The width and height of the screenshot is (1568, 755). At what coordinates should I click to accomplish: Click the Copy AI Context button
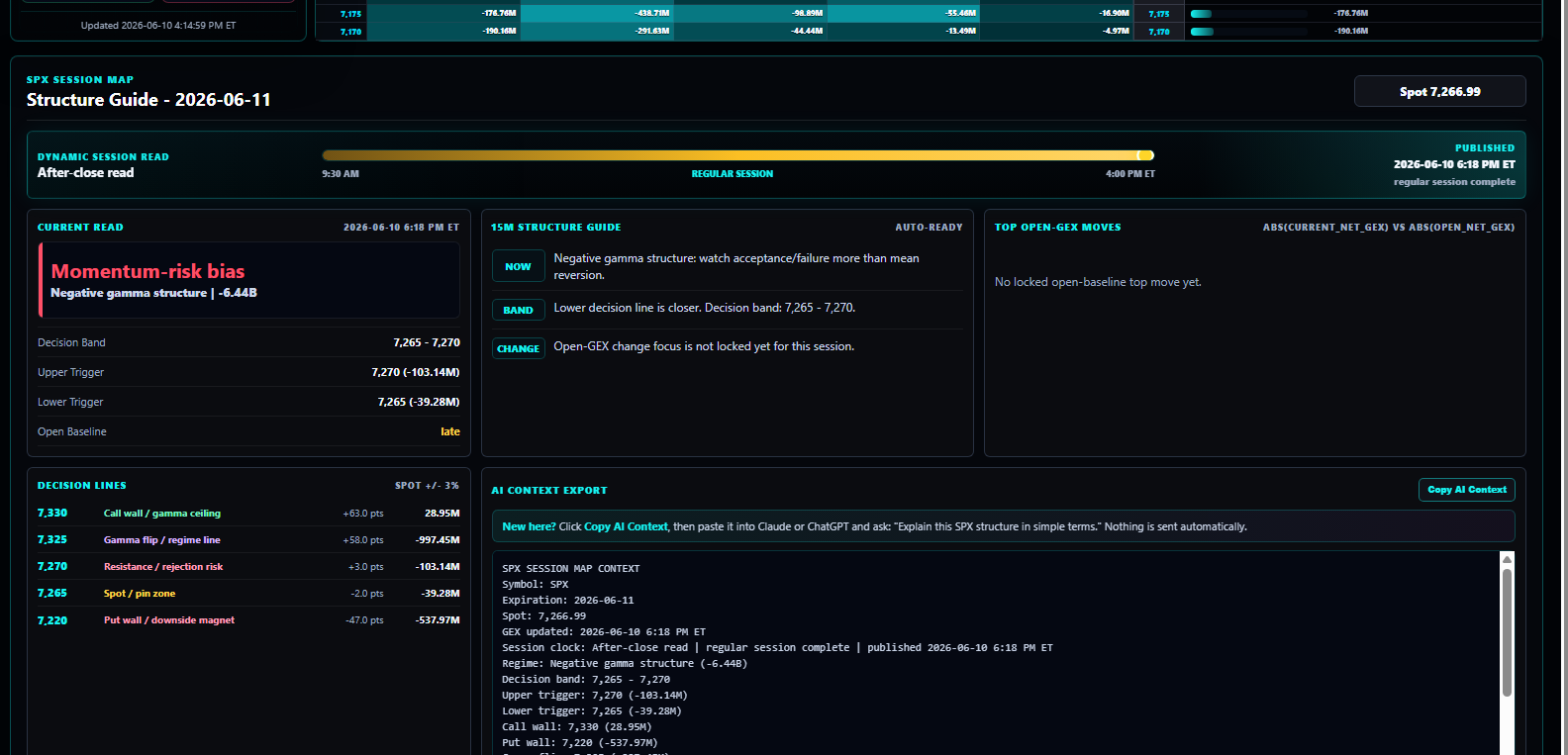[x=1467, y=490]
